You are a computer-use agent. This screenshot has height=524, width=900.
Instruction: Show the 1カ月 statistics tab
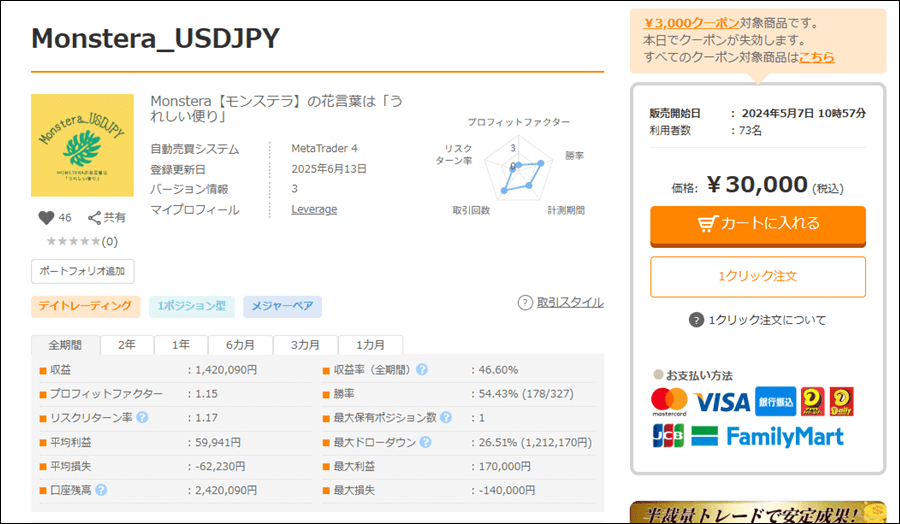coord(370,344)
